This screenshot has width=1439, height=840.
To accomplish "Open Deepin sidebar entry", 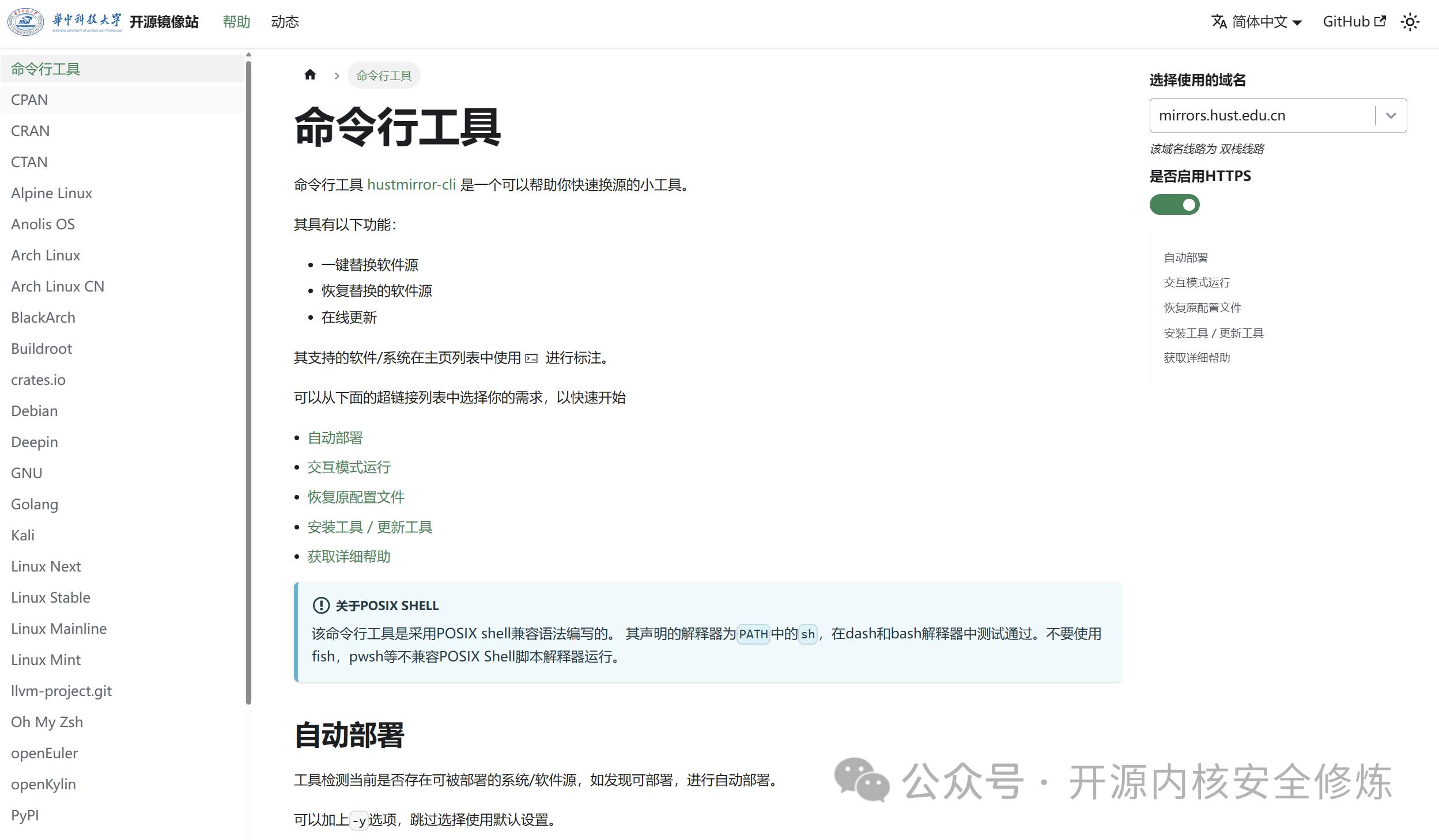I will tap(122, 442).
